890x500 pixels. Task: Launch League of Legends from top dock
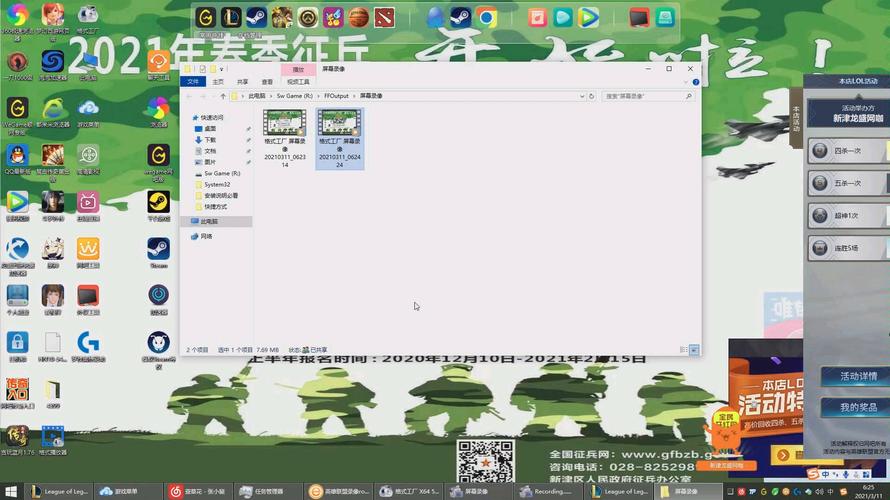[231, 18]
